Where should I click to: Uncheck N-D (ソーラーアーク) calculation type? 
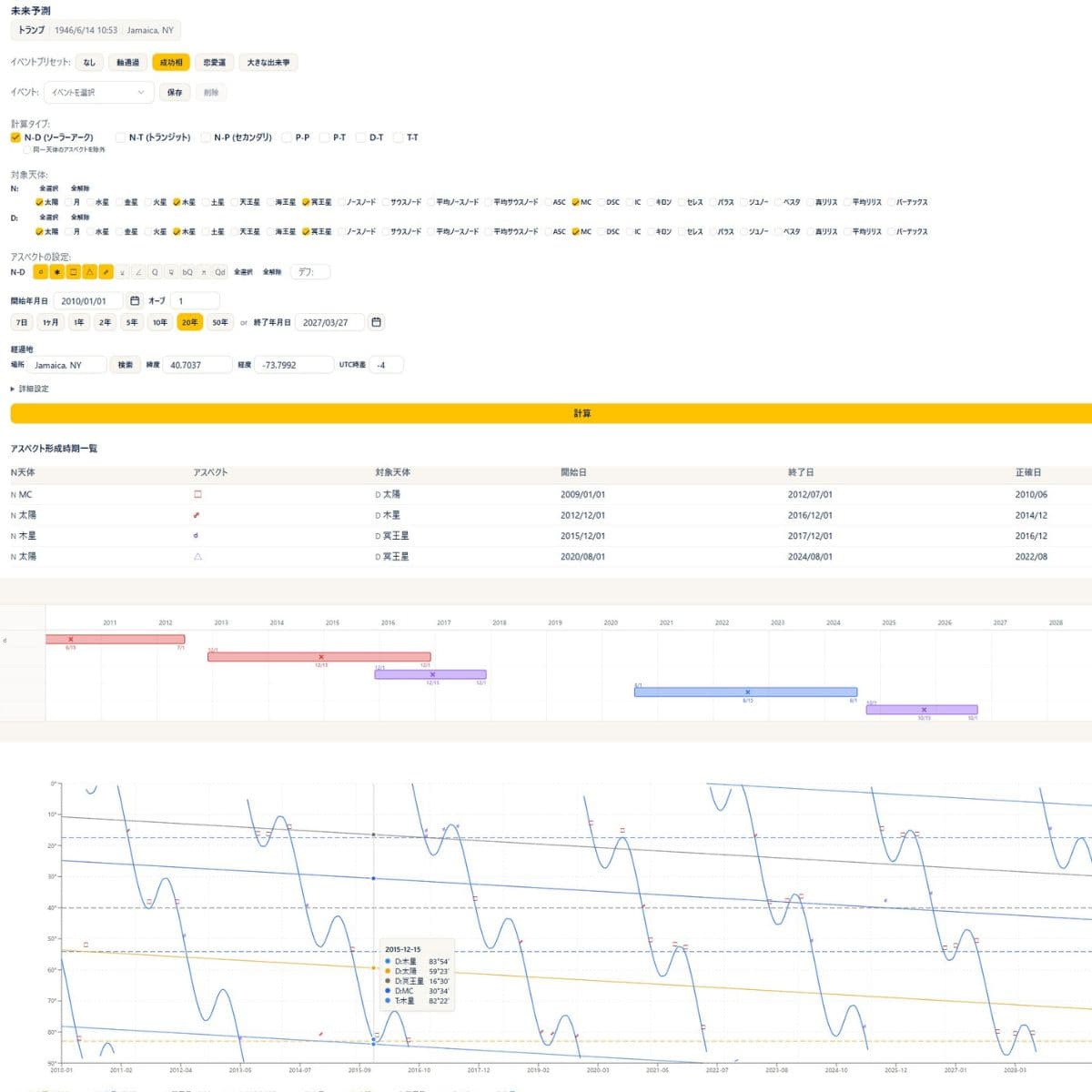click(15, 137)
